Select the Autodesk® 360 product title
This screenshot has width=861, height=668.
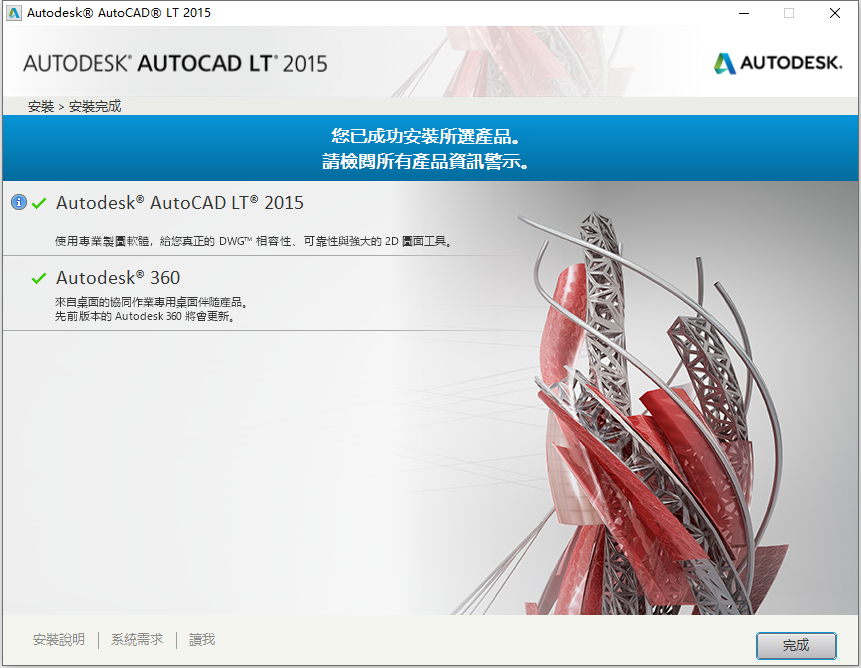point(118,277)
